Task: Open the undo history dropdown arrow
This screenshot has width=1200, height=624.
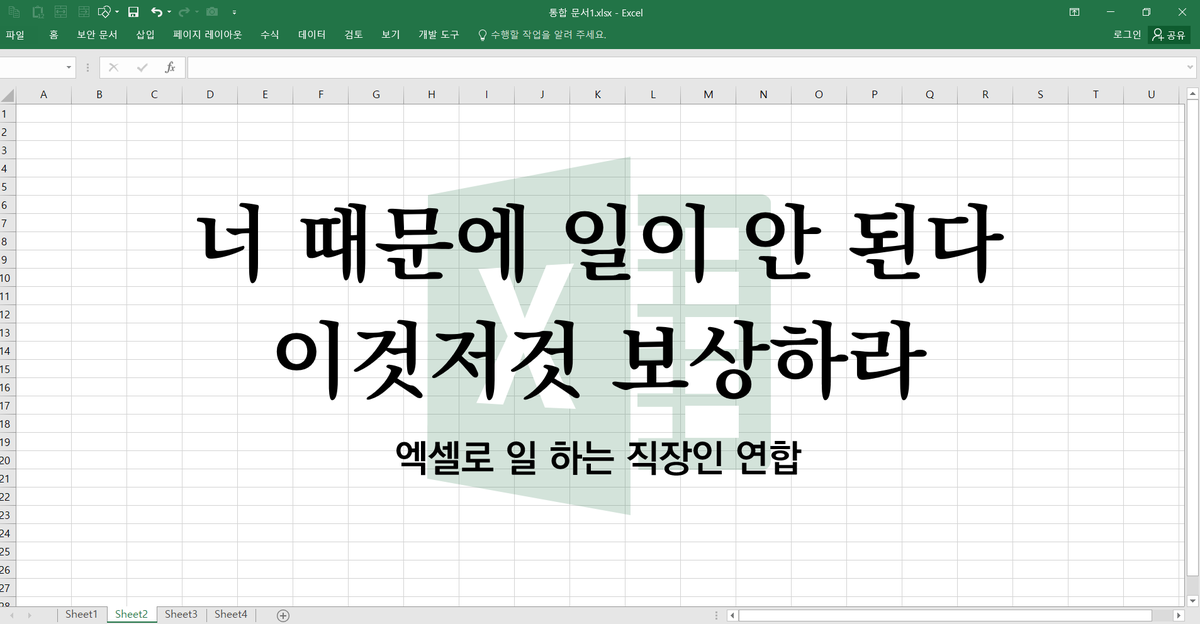Action: [x=167, y=12]
